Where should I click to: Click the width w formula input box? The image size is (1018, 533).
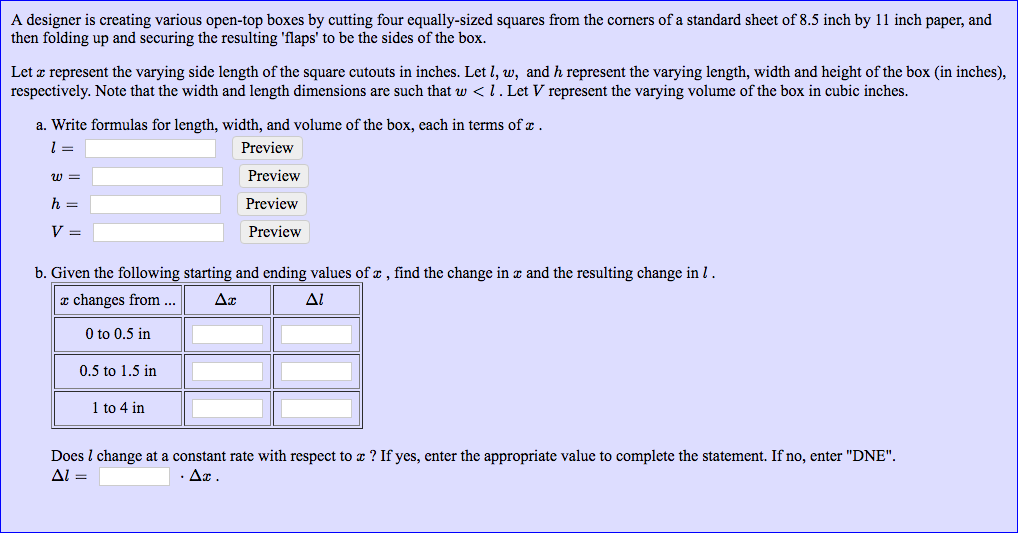pos(157,176)
